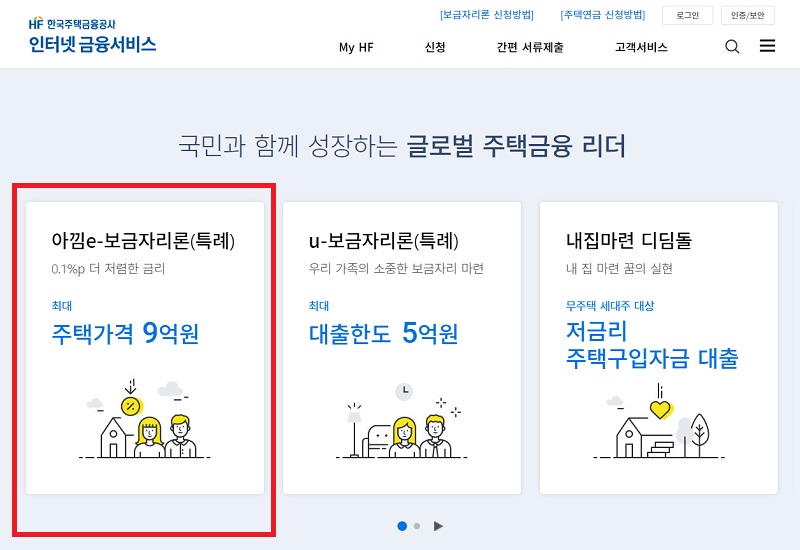This screenshot has height=550, width=800.
Task: Click the 인터넷 금융서비스 title
Action: [92, 44]
